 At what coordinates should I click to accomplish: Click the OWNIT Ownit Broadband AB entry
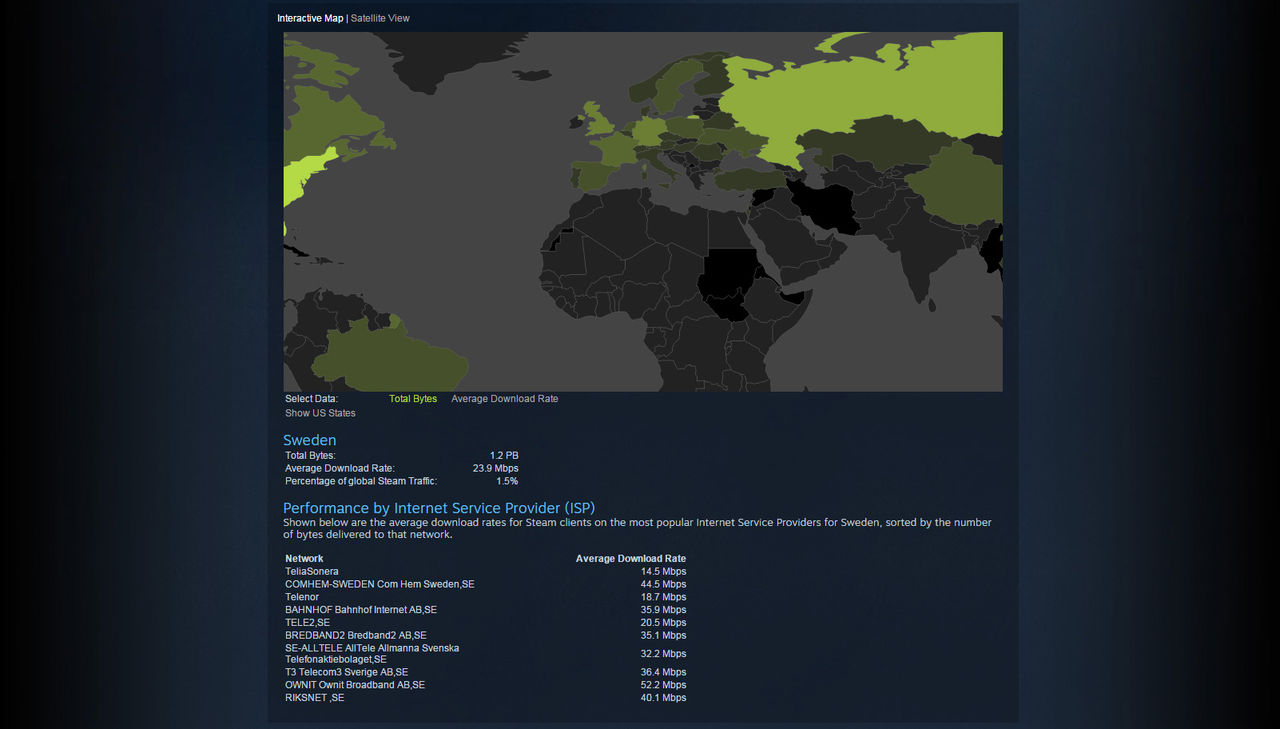(354, 685)
